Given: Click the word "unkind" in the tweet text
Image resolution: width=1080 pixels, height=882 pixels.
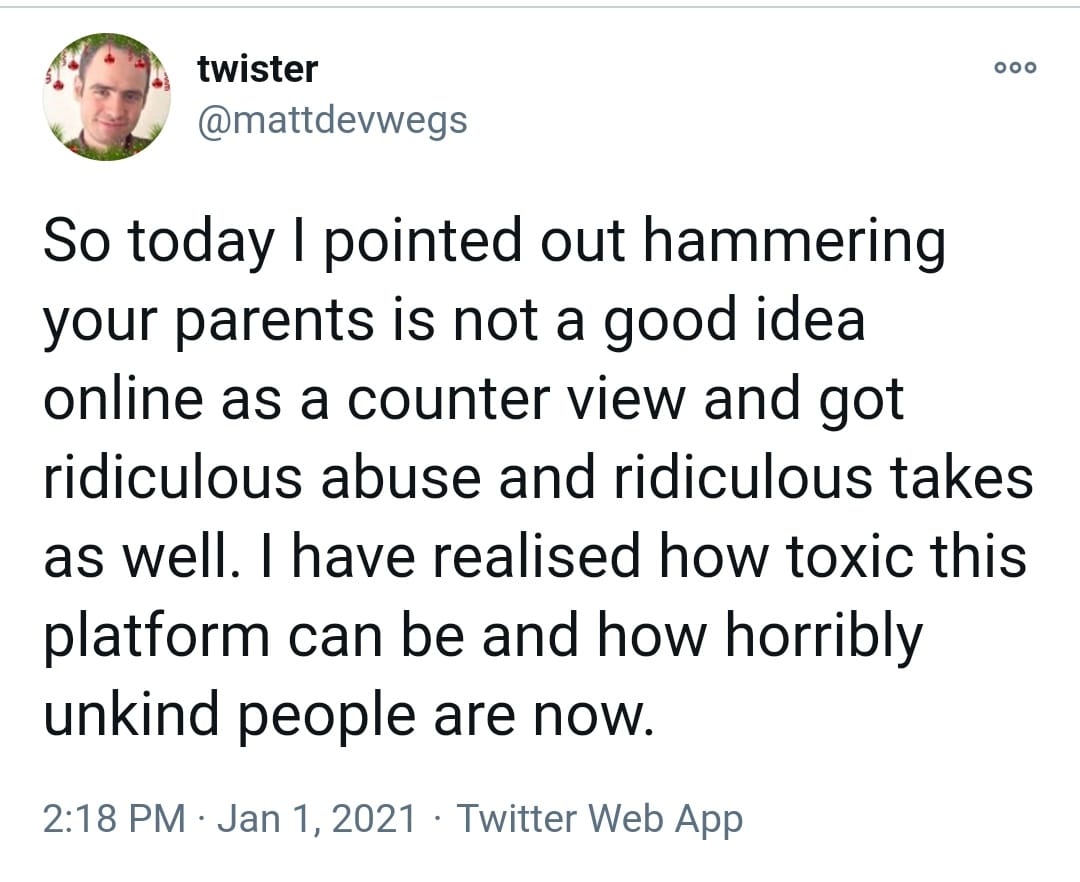Looking at the screenshot, I should (x=131, y=713).
